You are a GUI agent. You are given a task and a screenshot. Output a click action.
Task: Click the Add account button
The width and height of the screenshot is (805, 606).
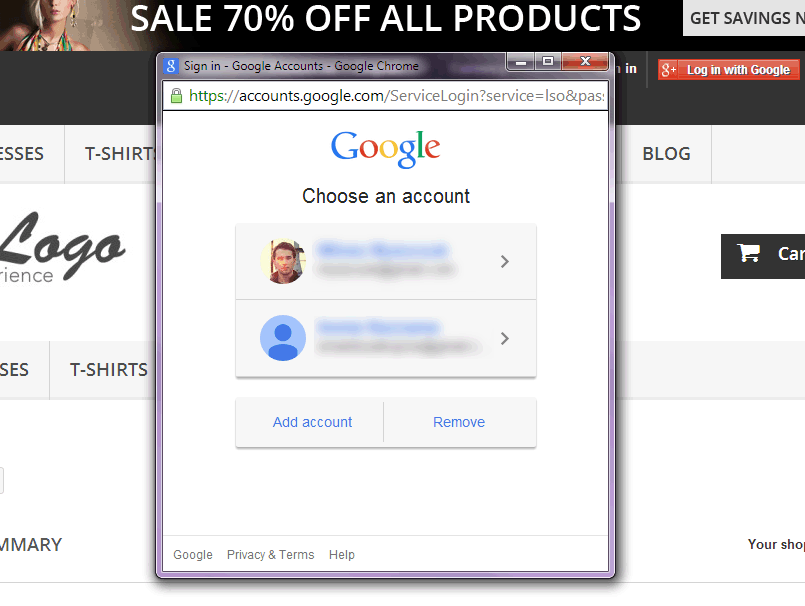tap(310, 422)
